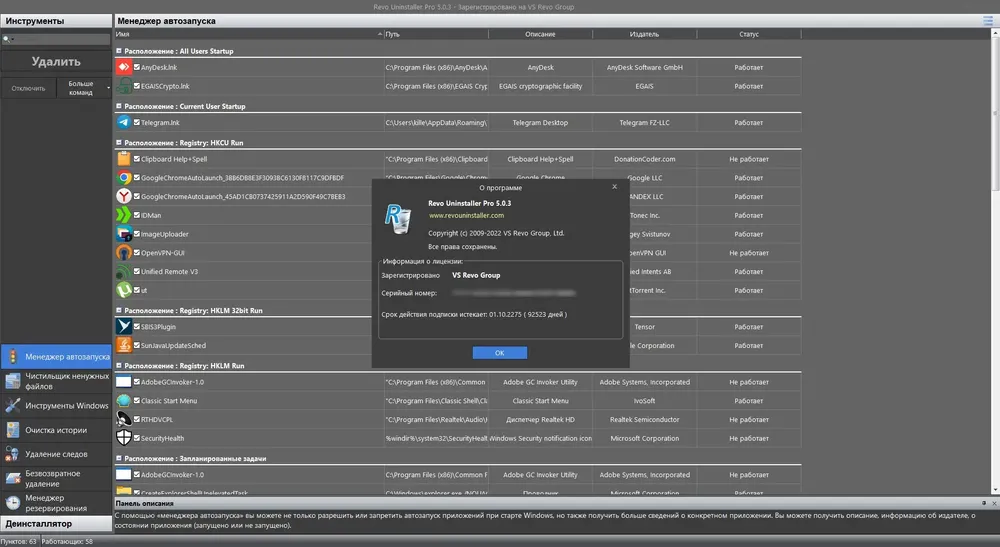Collapse the Registry: HKCU Run group
This screenshot has height=547, width=1000.
coord(119,143)
